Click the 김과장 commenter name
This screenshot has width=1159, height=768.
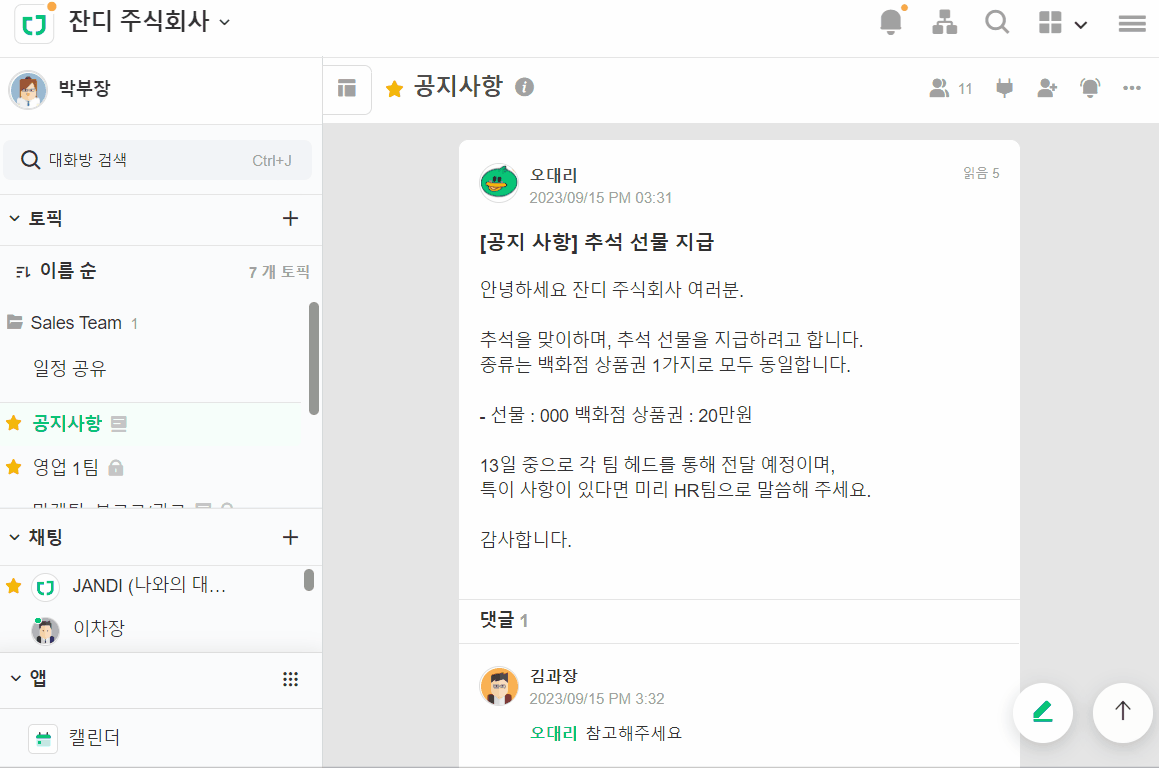554,676
